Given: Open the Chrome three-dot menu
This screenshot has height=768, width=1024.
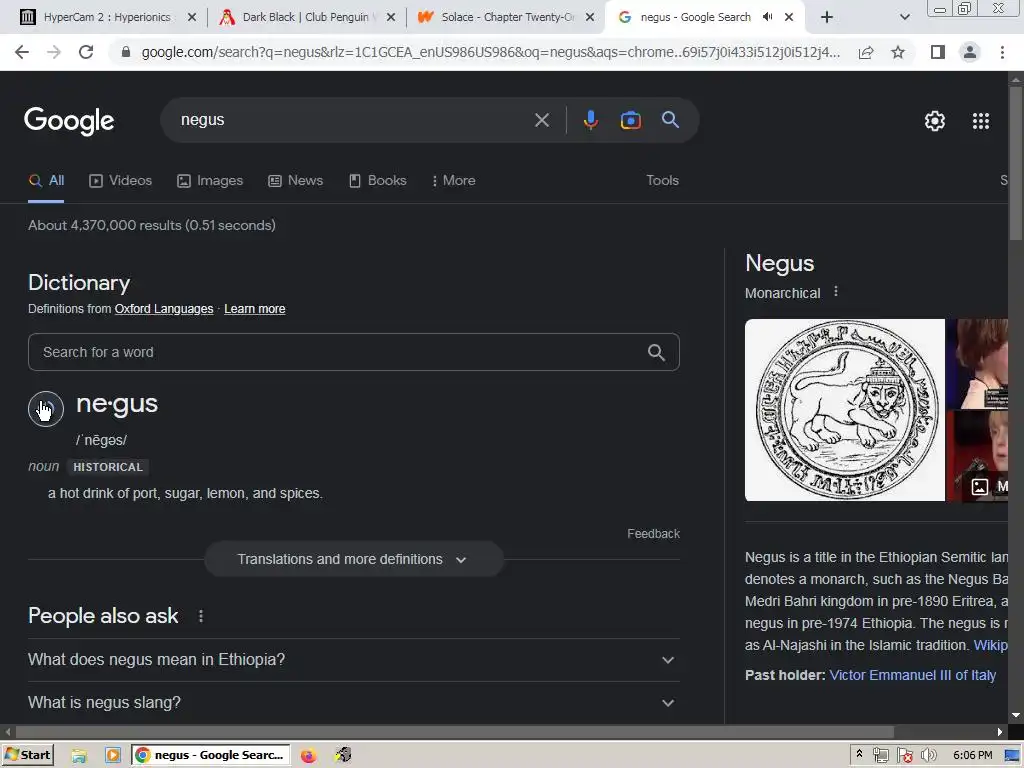Looking at the screenshot, I should (1002, 52).
